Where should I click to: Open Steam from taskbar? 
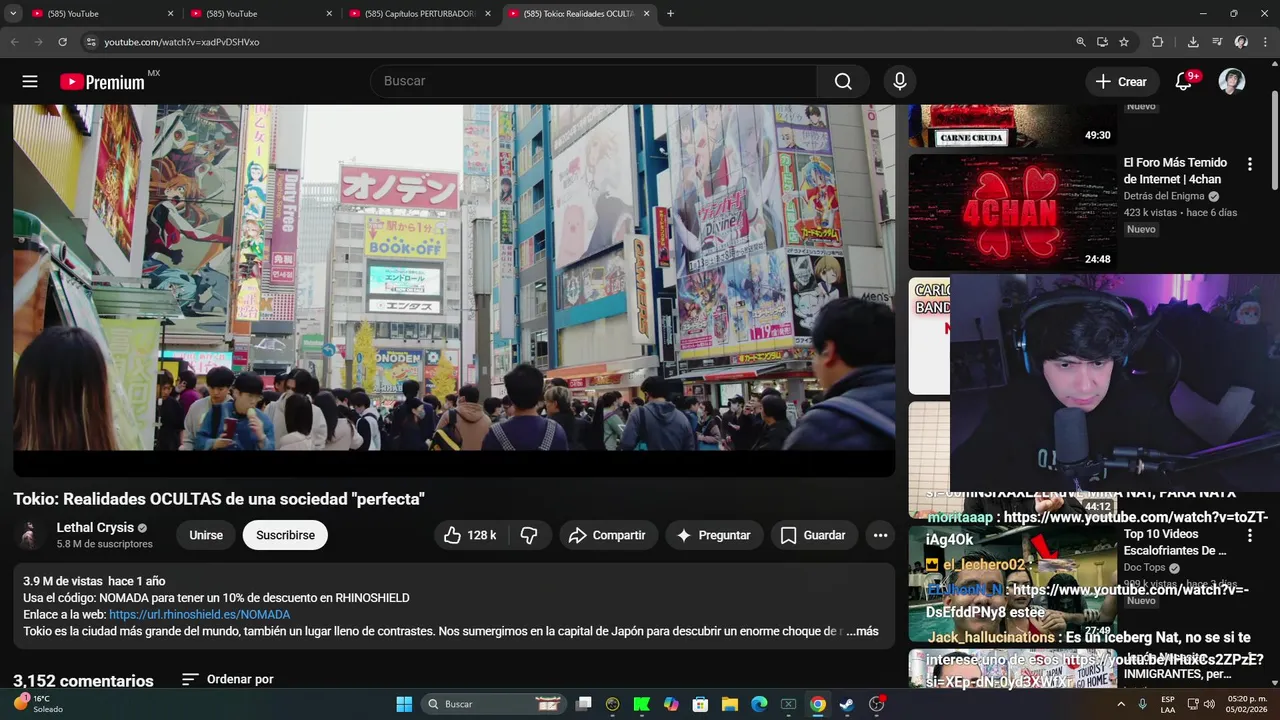[846, 704]
